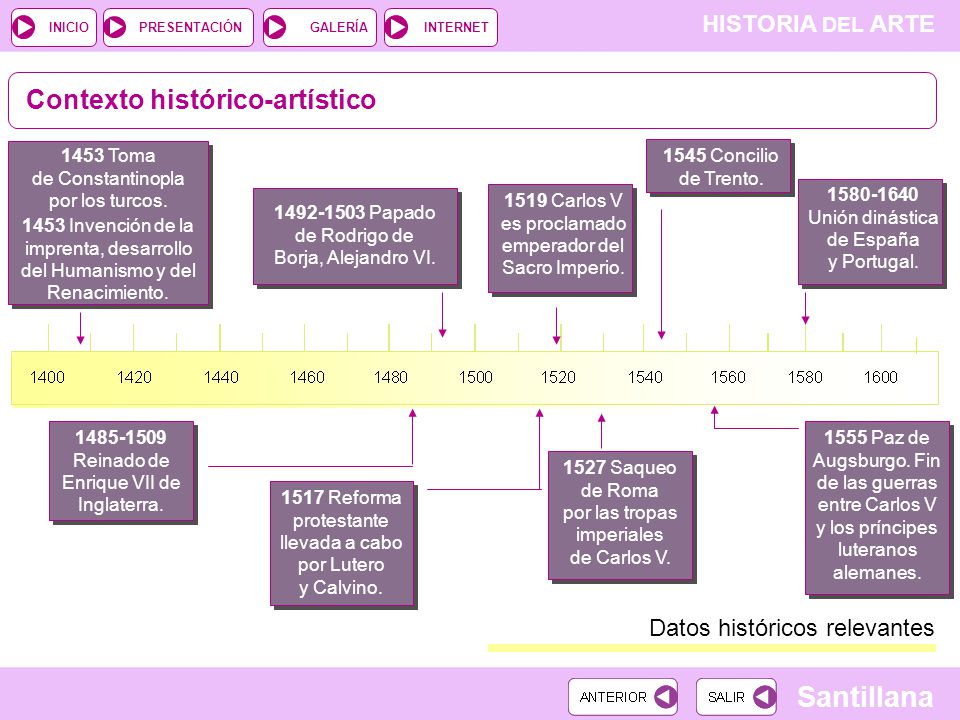The height and width of the screenshot is (720, 960).
Task: Open the INTERNET section label
Action: [x=456, y=28]
